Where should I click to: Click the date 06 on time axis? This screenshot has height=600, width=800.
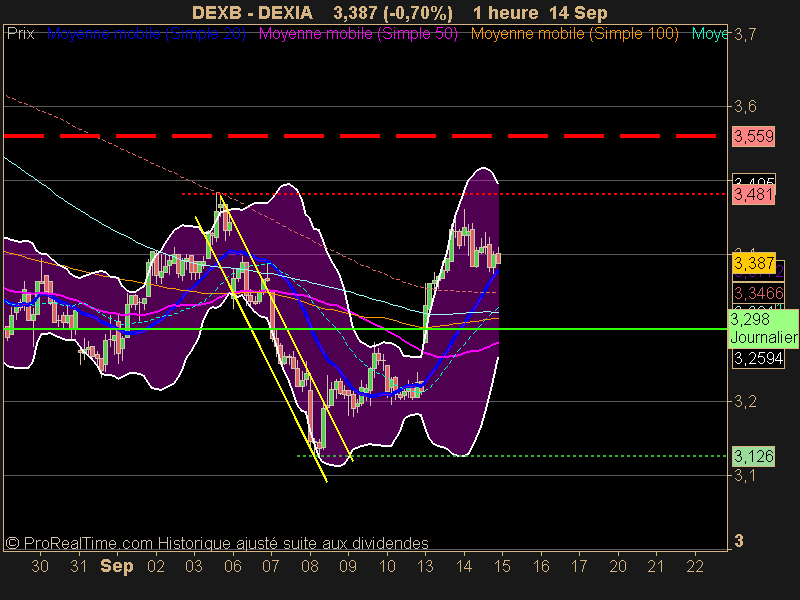point(233,566)
